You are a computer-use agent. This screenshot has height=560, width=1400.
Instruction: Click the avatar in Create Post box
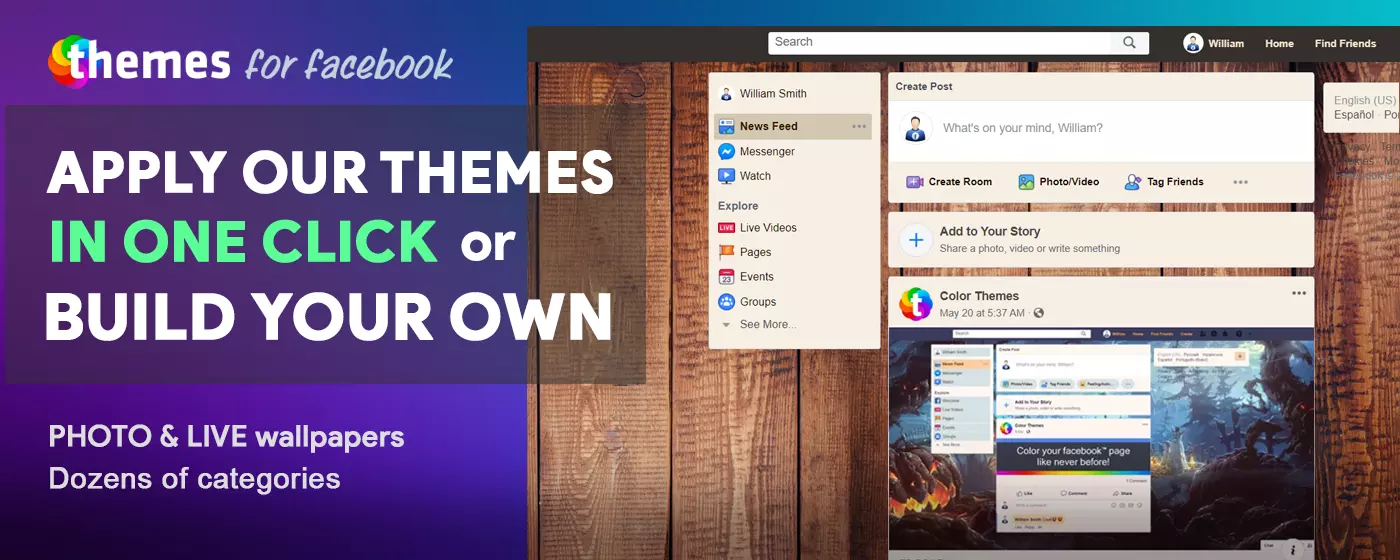click(916, 128)
